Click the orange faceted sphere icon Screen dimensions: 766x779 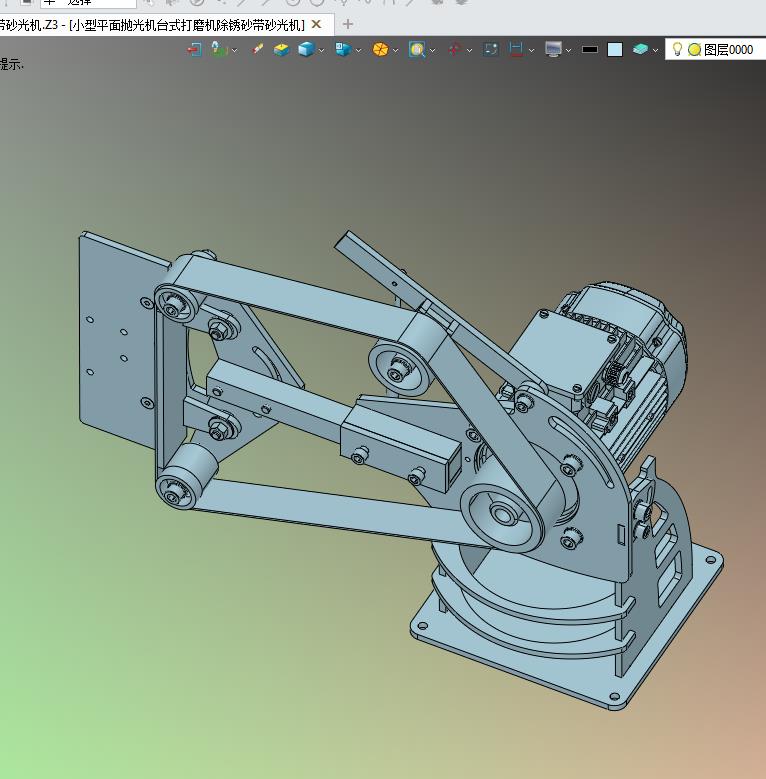pos(381,50)
